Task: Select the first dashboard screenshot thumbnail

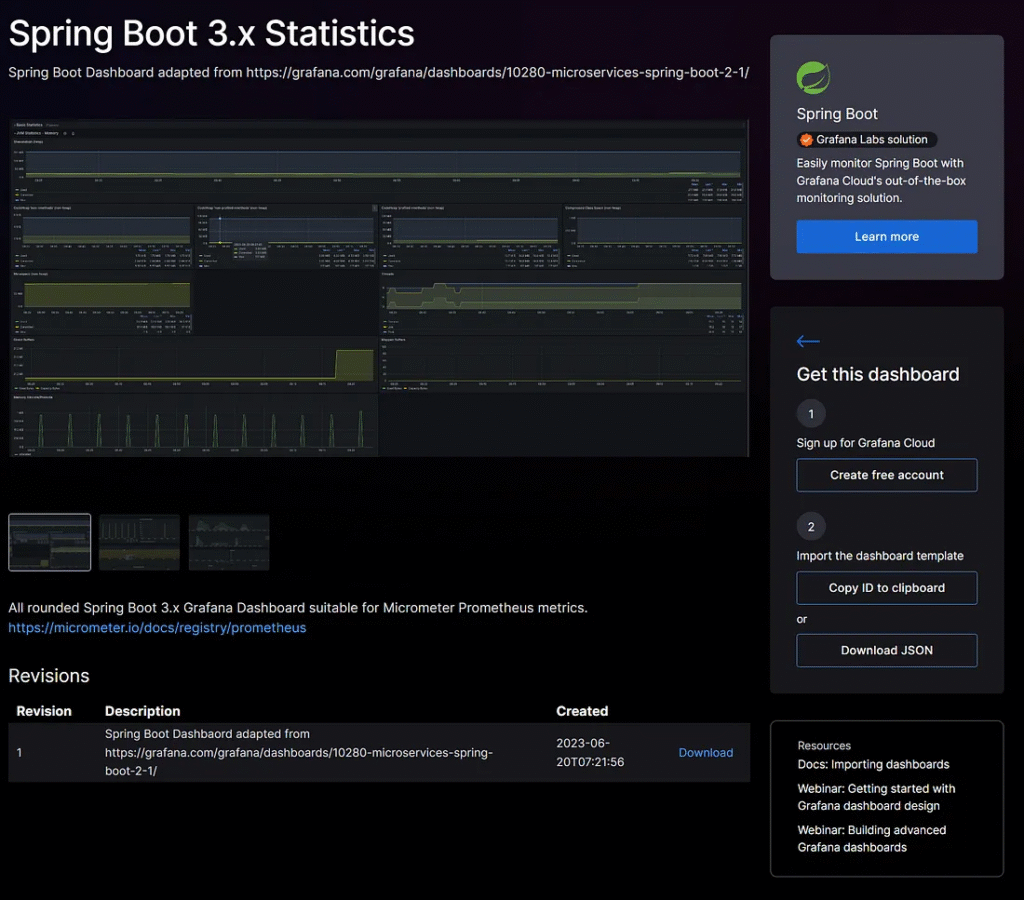Action: [50, 542]
